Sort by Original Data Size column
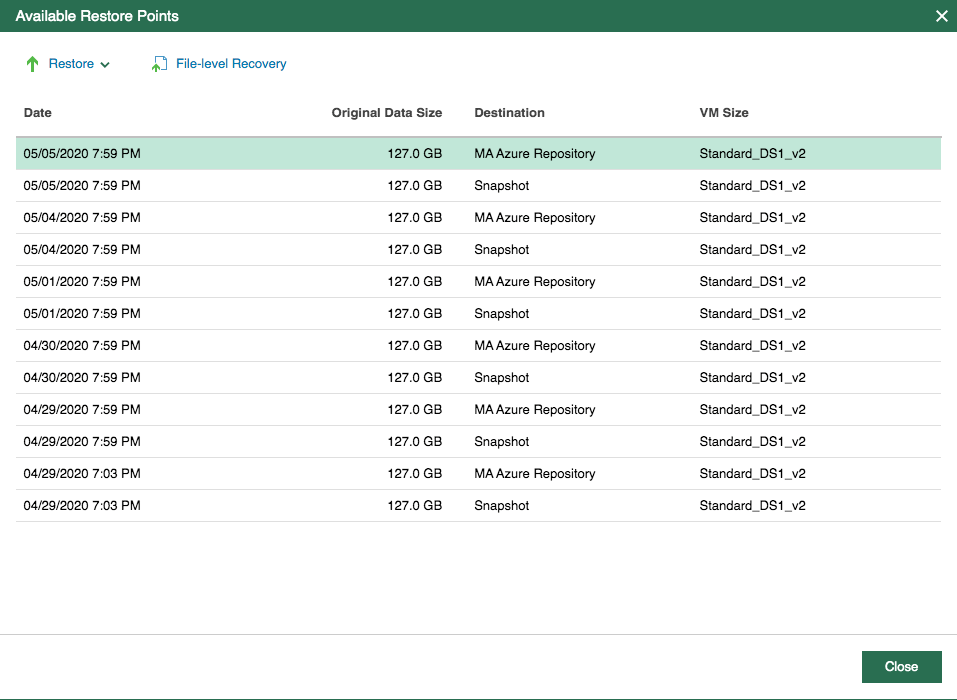Viewport: 957px width, 700px height. (386, 113)
